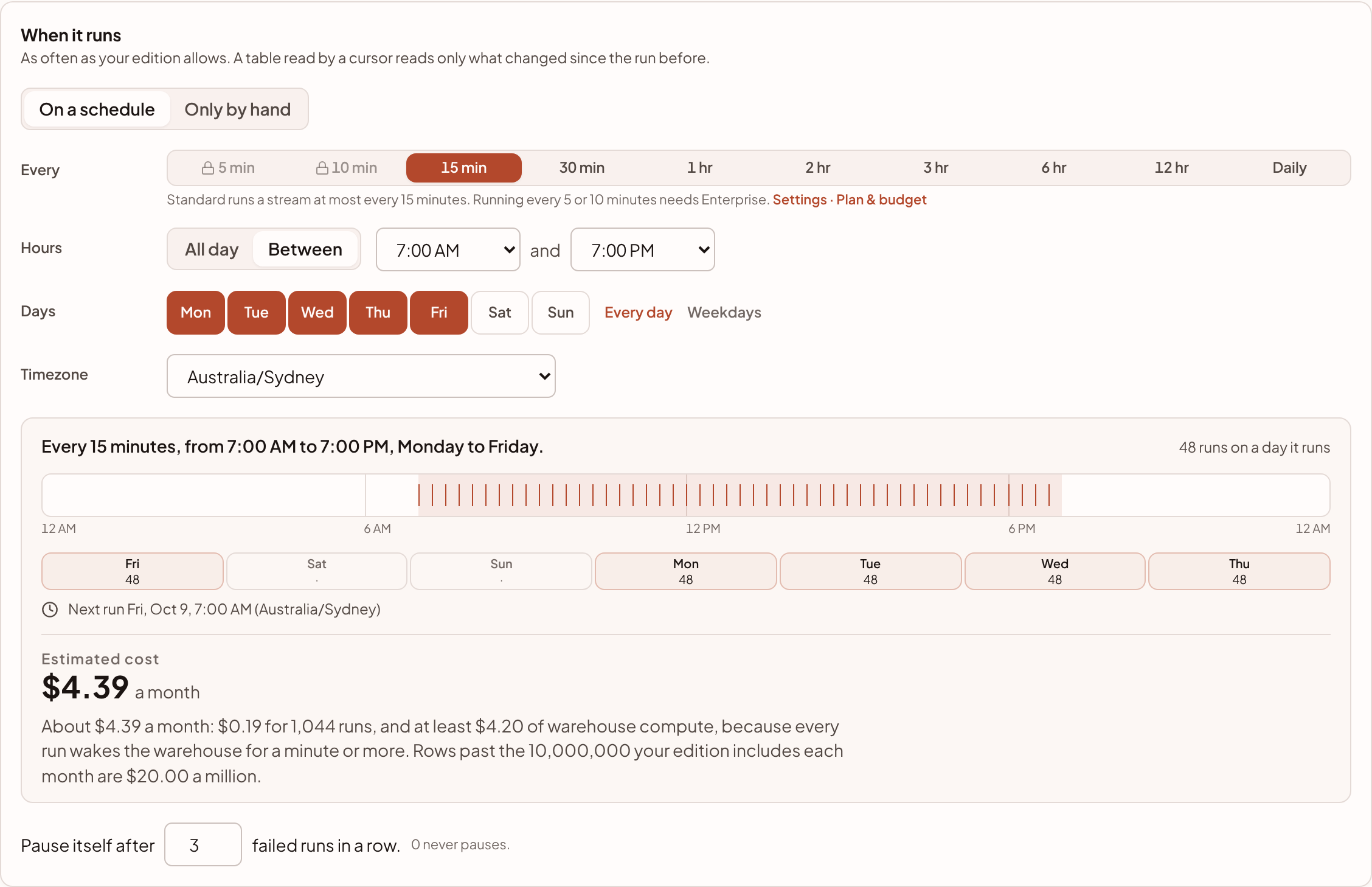Viewport: 1372px width, 887px height.
Task: Click the $4.39 estimated cost figure
Action: (85, 688)
